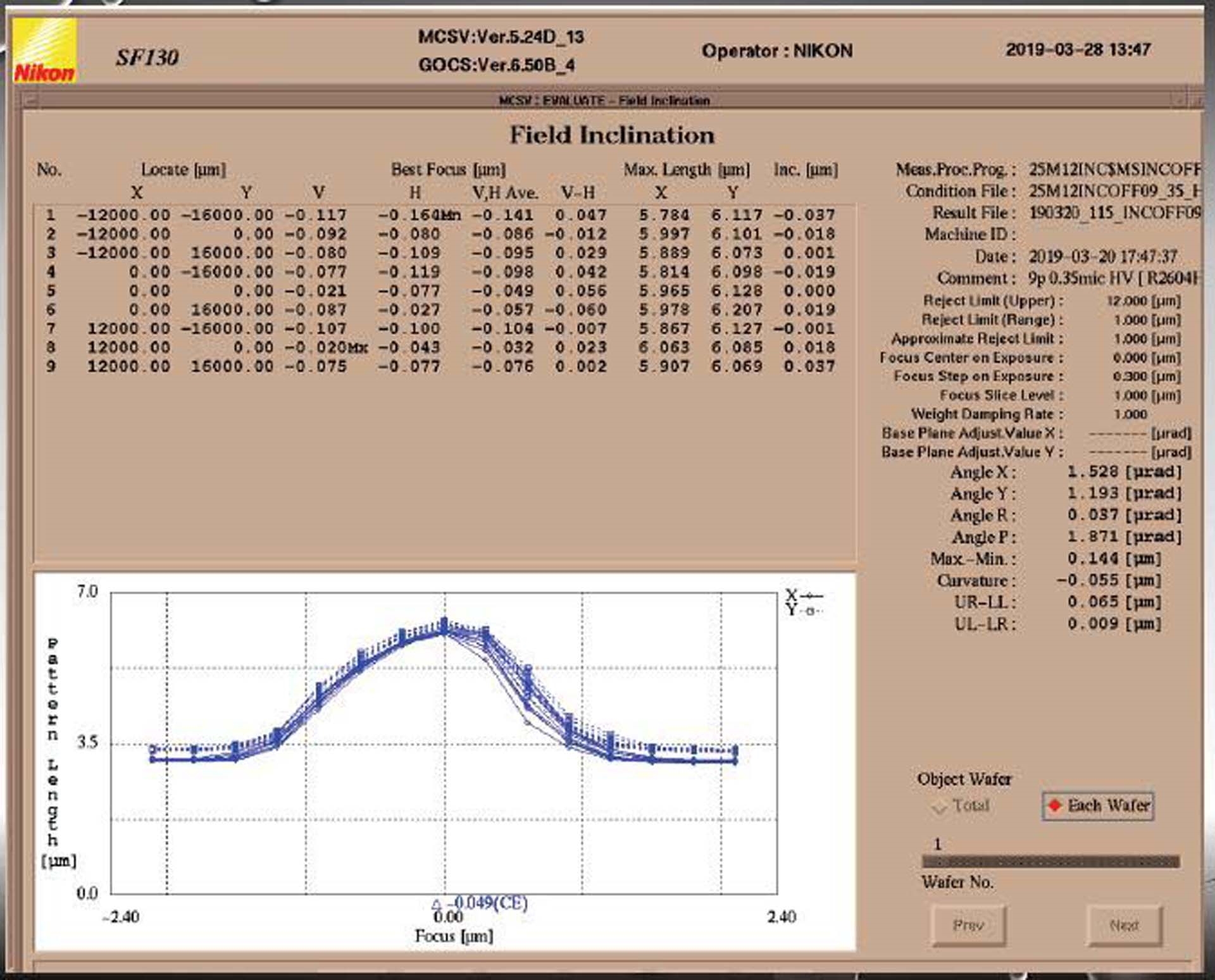This screenshot has height=980, width=1215.
Task: Click the Pattern Length focus curve chart
Action: [444, 743]
